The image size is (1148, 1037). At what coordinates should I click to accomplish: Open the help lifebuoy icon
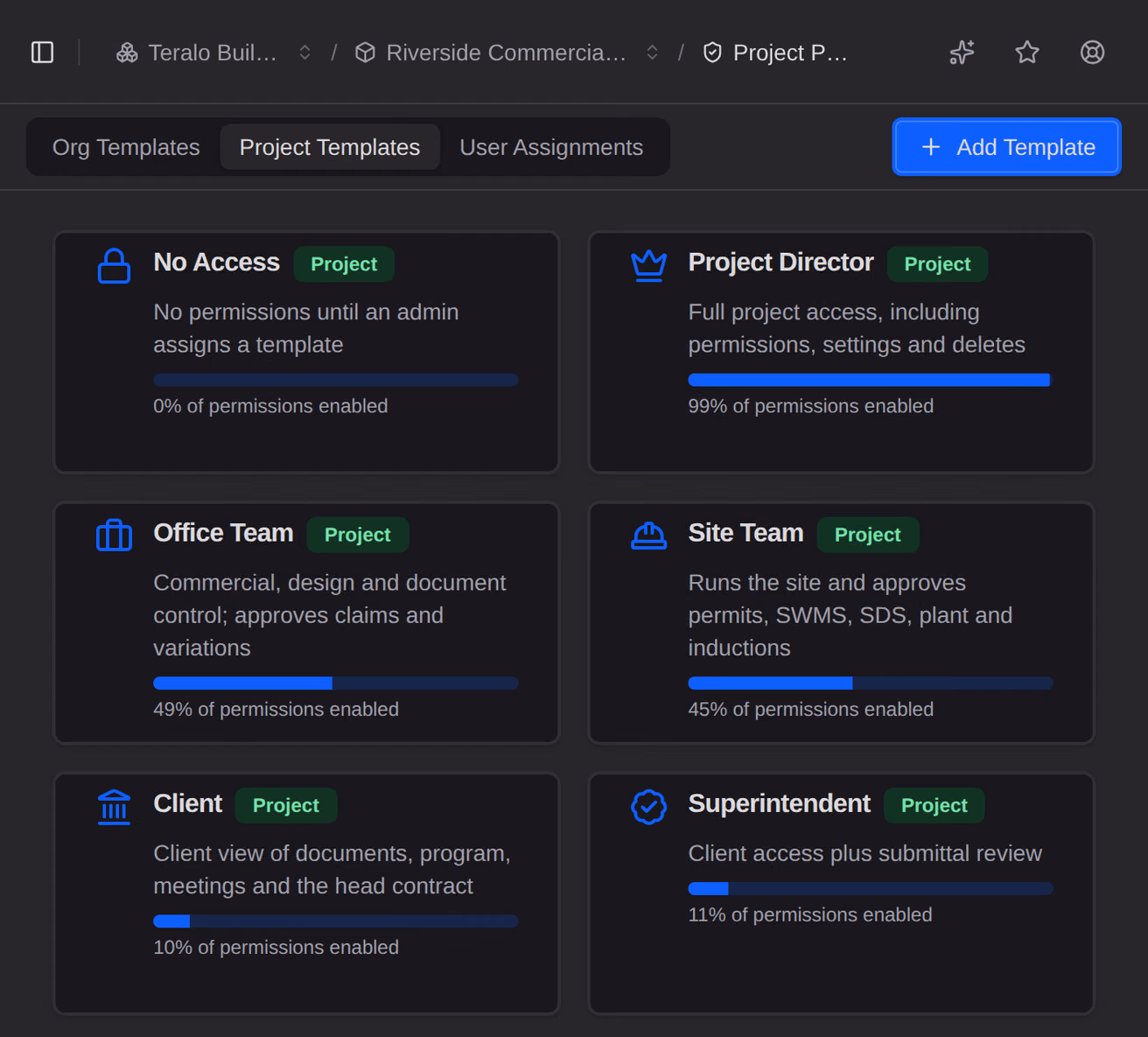pyautogui.click(x=1092, y=53)
